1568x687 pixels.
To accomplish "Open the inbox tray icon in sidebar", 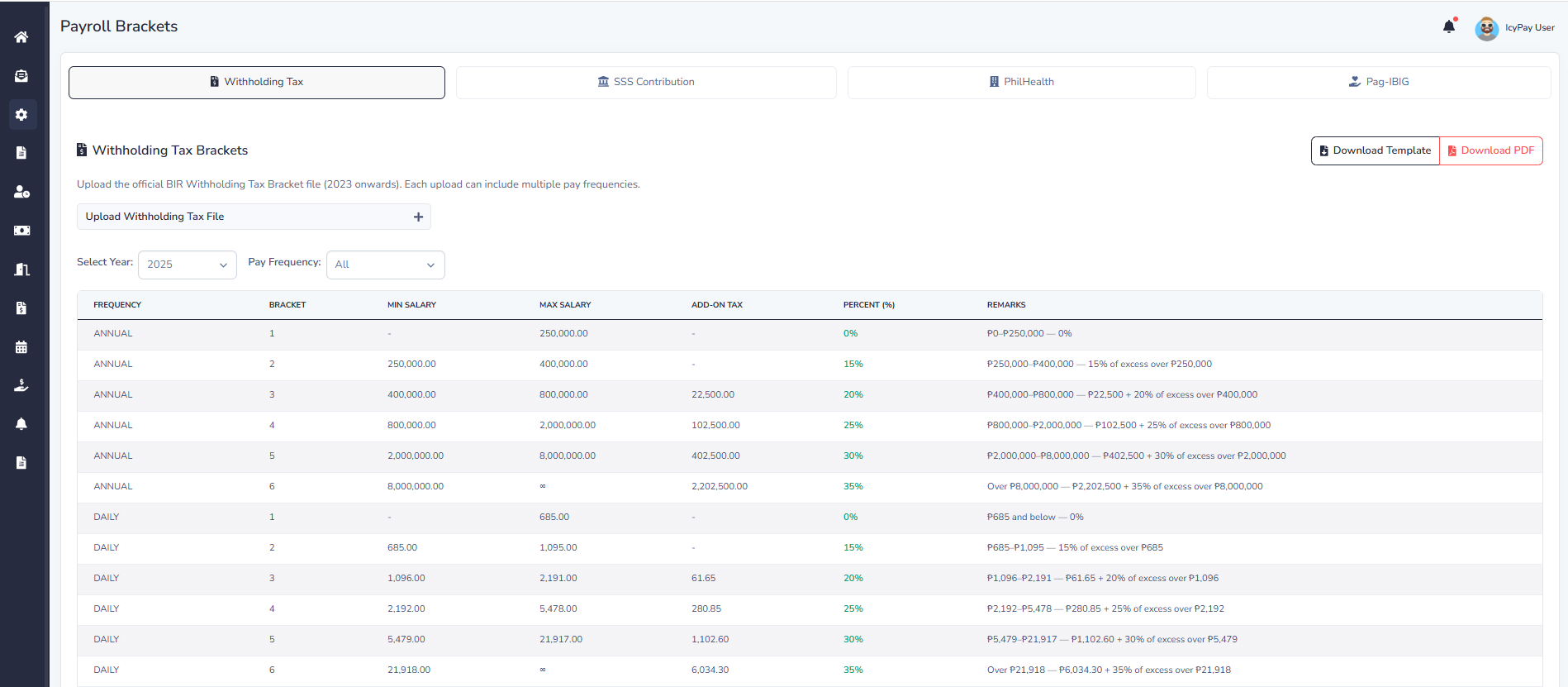I will [21, 76].
